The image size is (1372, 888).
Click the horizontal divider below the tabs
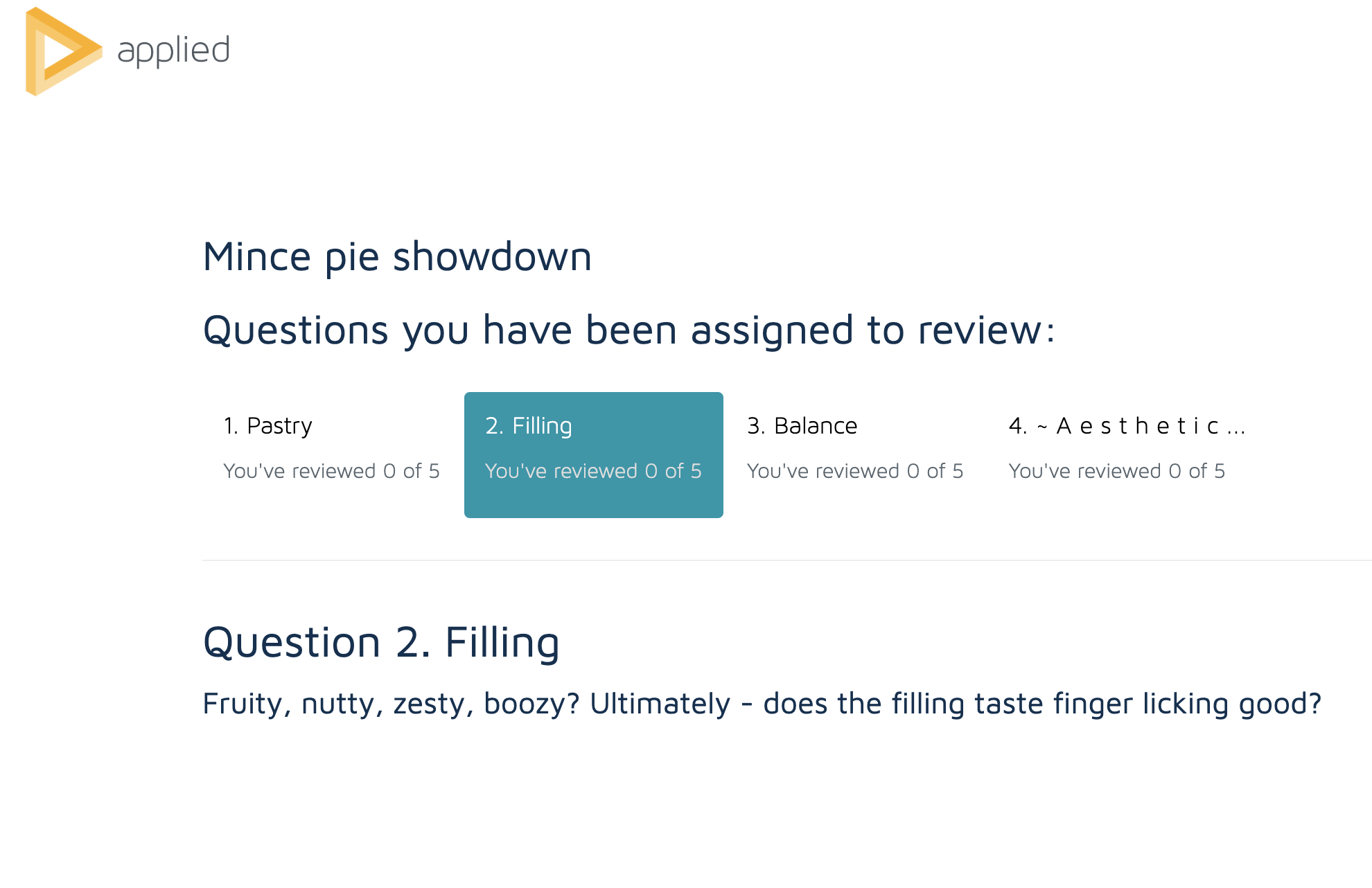tap(786, 560)
